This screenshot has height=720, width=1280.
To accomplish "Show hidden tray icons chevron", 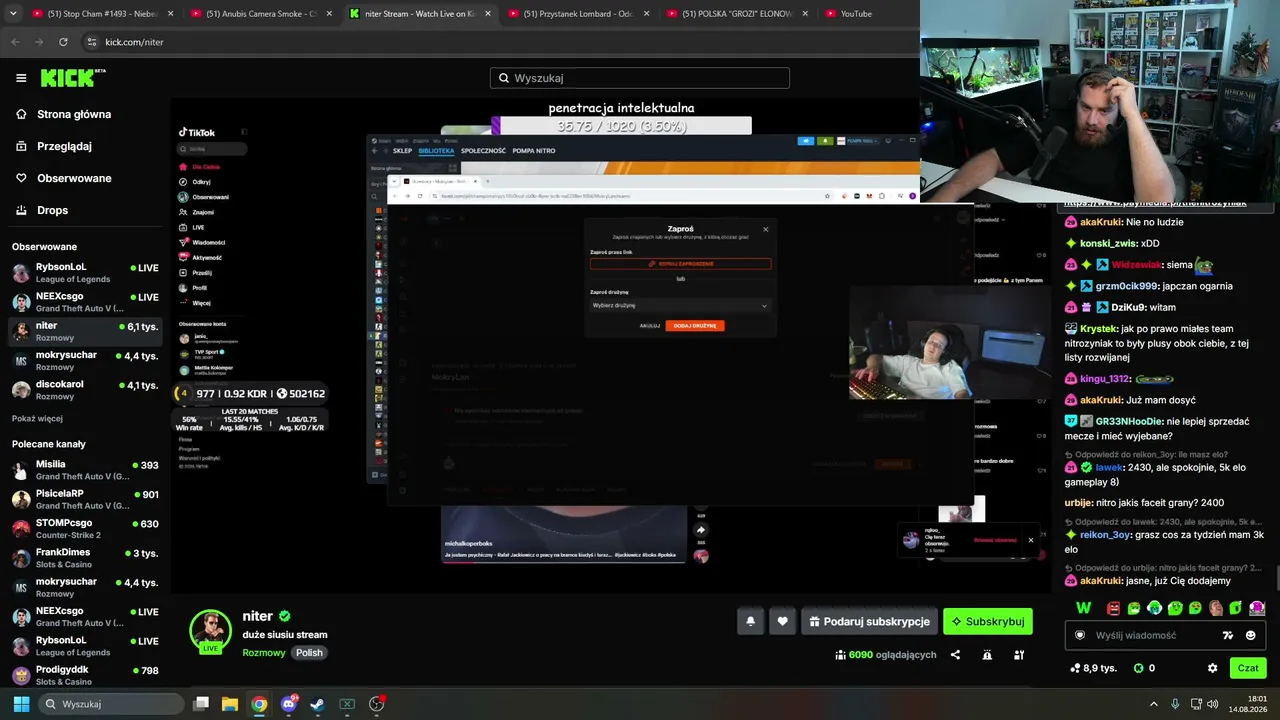I will tap(1153, 704).
